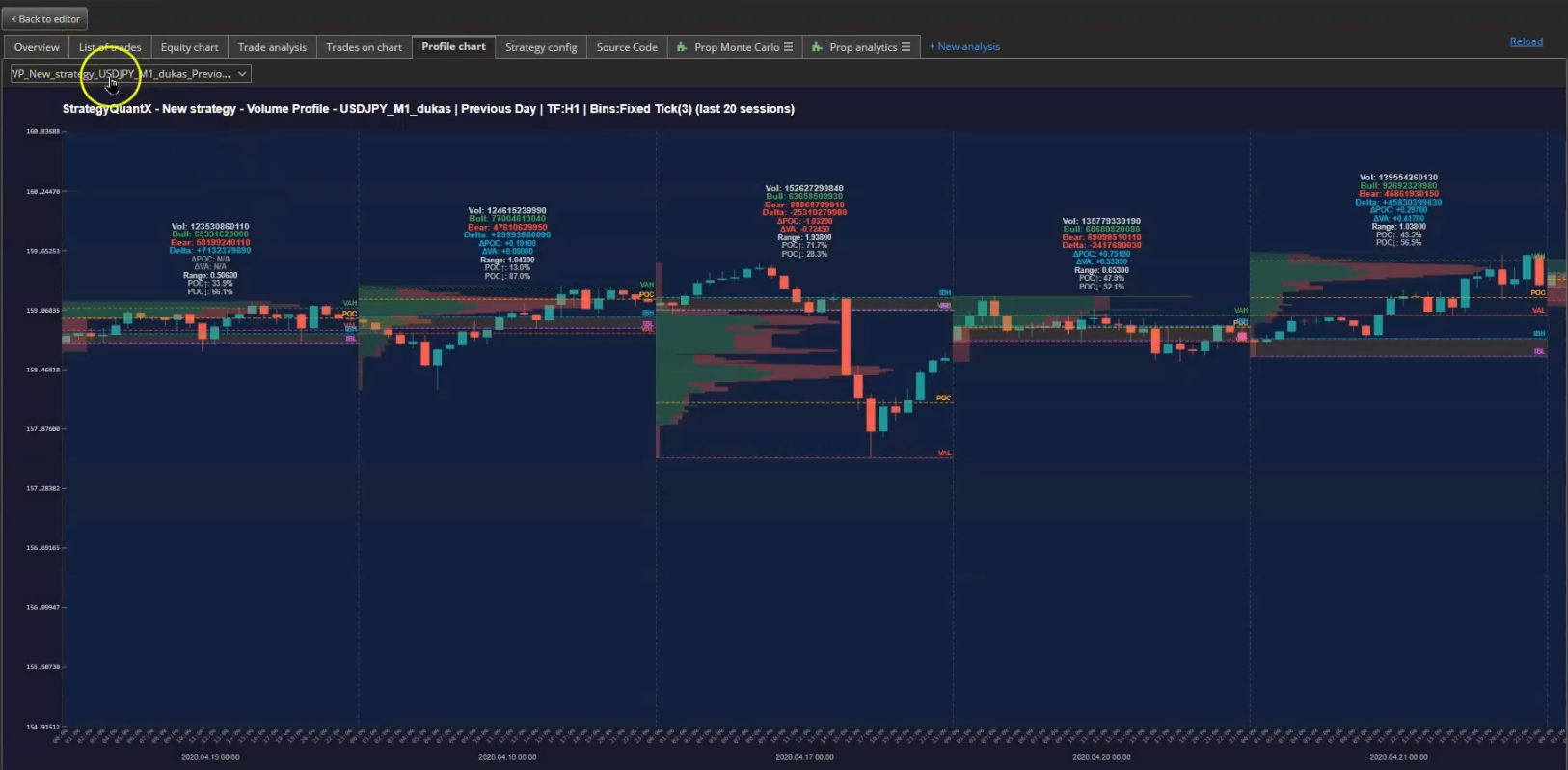Click the Vol: 135779330190 stats label
Screen dimensions: 1568x770
[1101, 221]
